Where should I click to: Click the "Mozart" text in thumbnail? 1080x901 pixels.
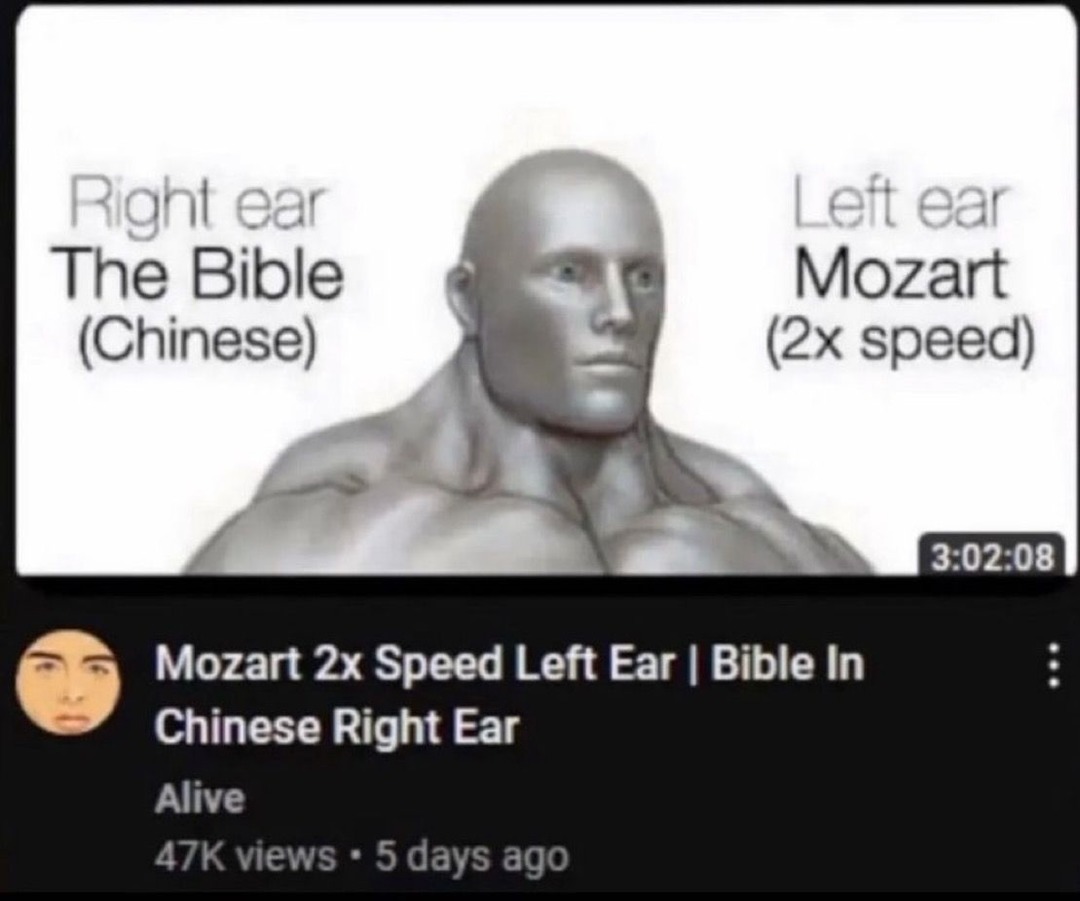tap(900, 273)
